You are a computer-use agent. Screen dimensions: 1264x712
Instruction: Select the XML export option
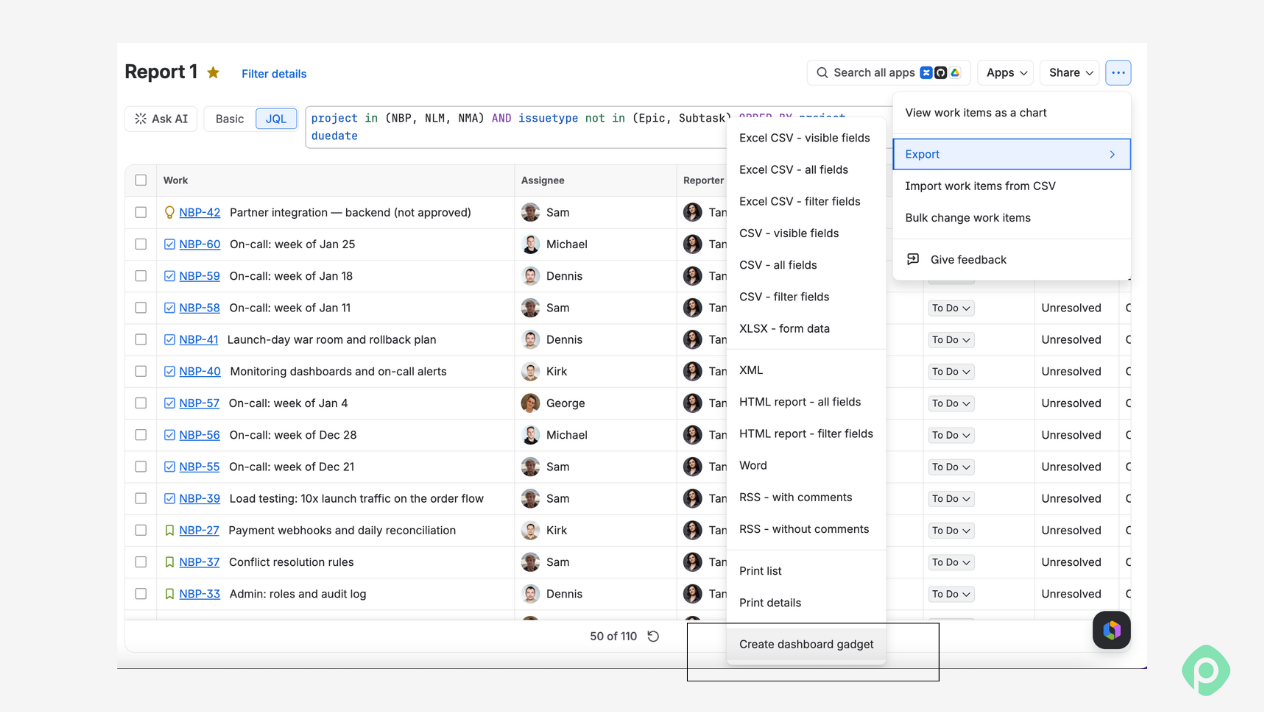click(x=806, y=370)
